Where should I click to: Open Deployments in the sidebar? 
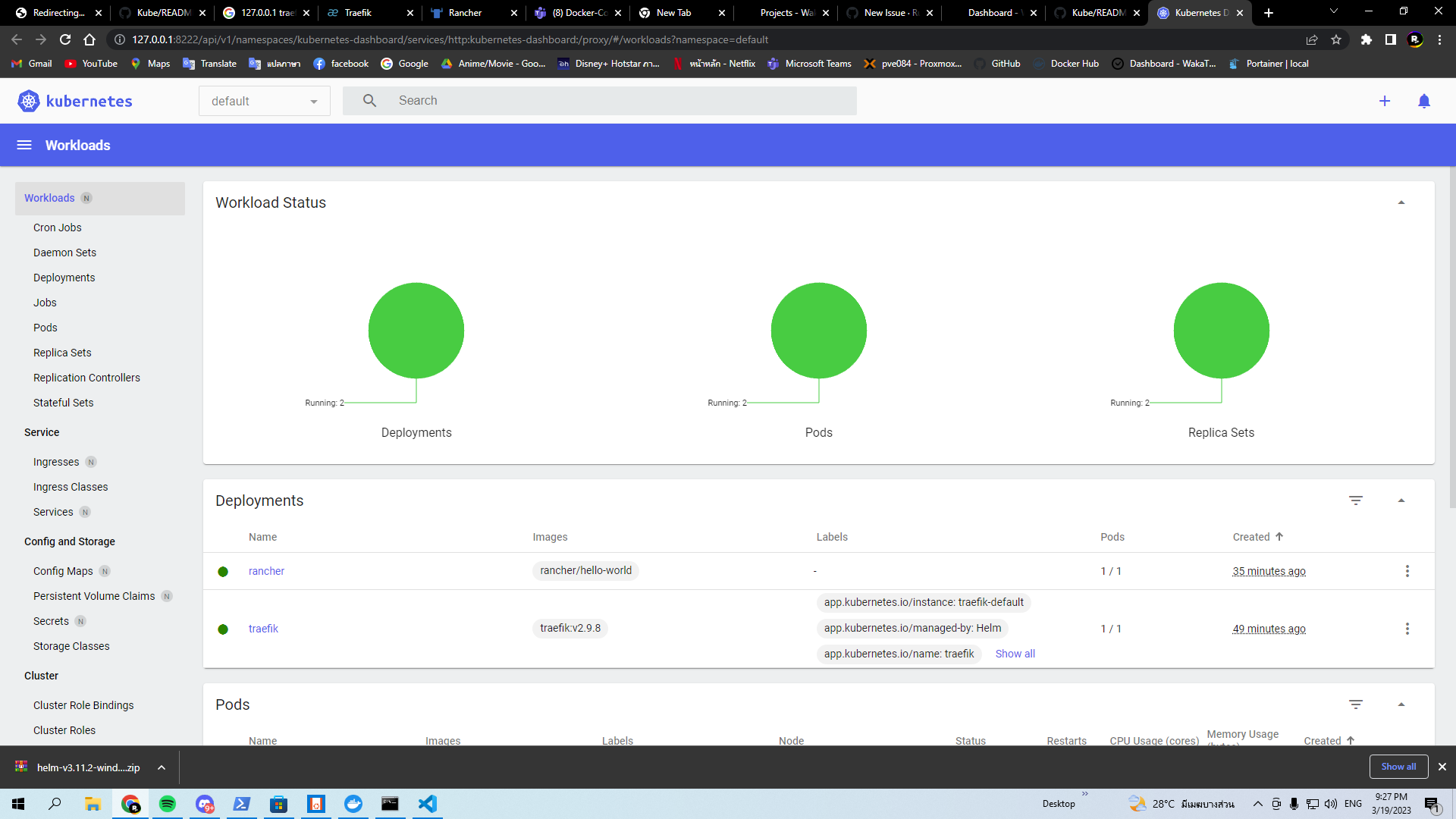coord(64,278)
